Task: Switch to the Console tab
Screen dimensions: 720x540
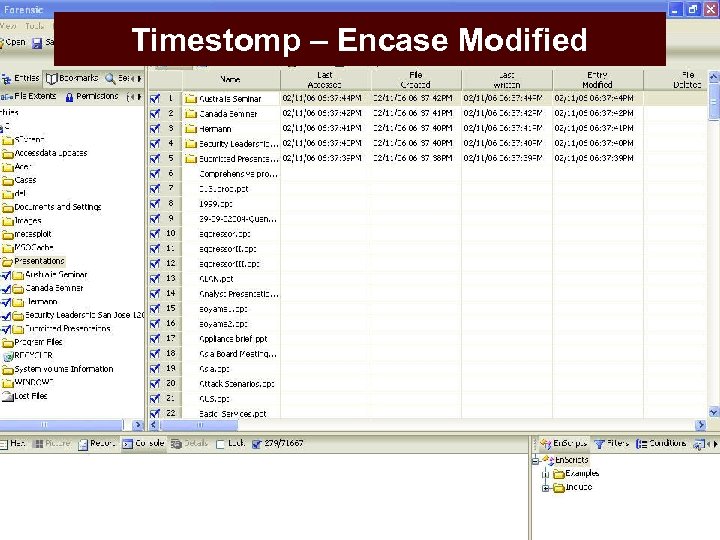Action: point(143,444)
